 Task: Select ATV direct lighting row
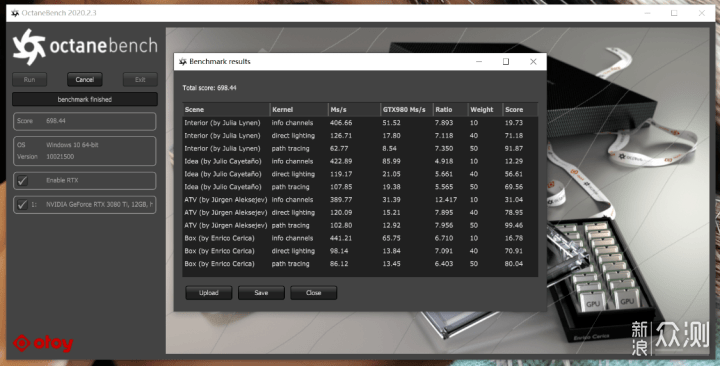[360, 213]
